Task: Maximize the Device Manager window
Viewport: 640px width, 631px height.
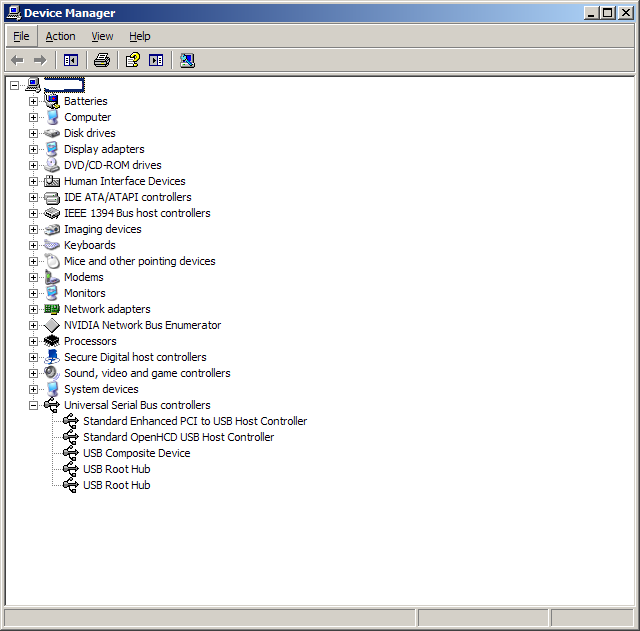Action: pos(608,13)
